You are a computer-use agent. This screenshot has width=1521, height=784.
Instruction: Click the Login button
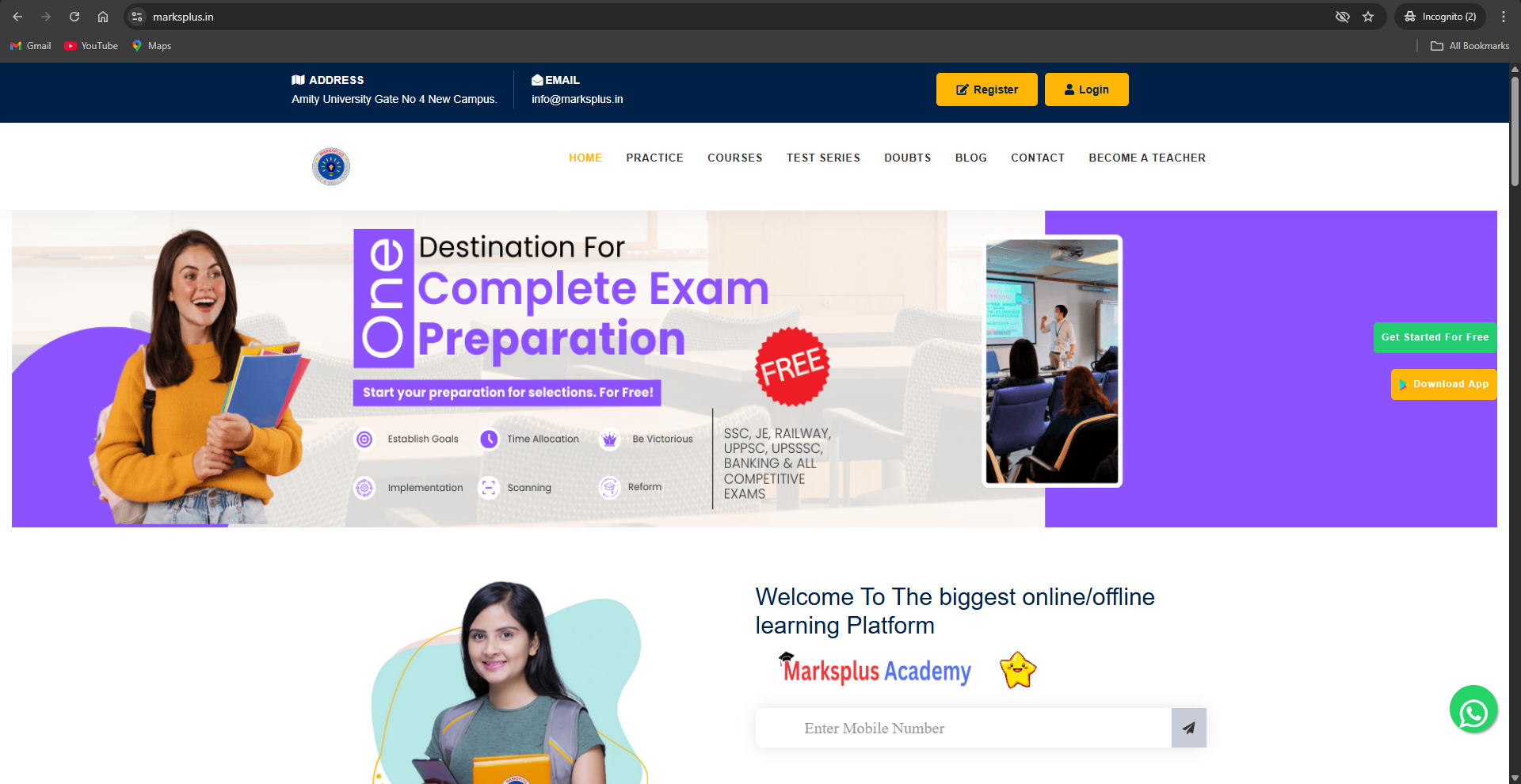point(1086,89)
